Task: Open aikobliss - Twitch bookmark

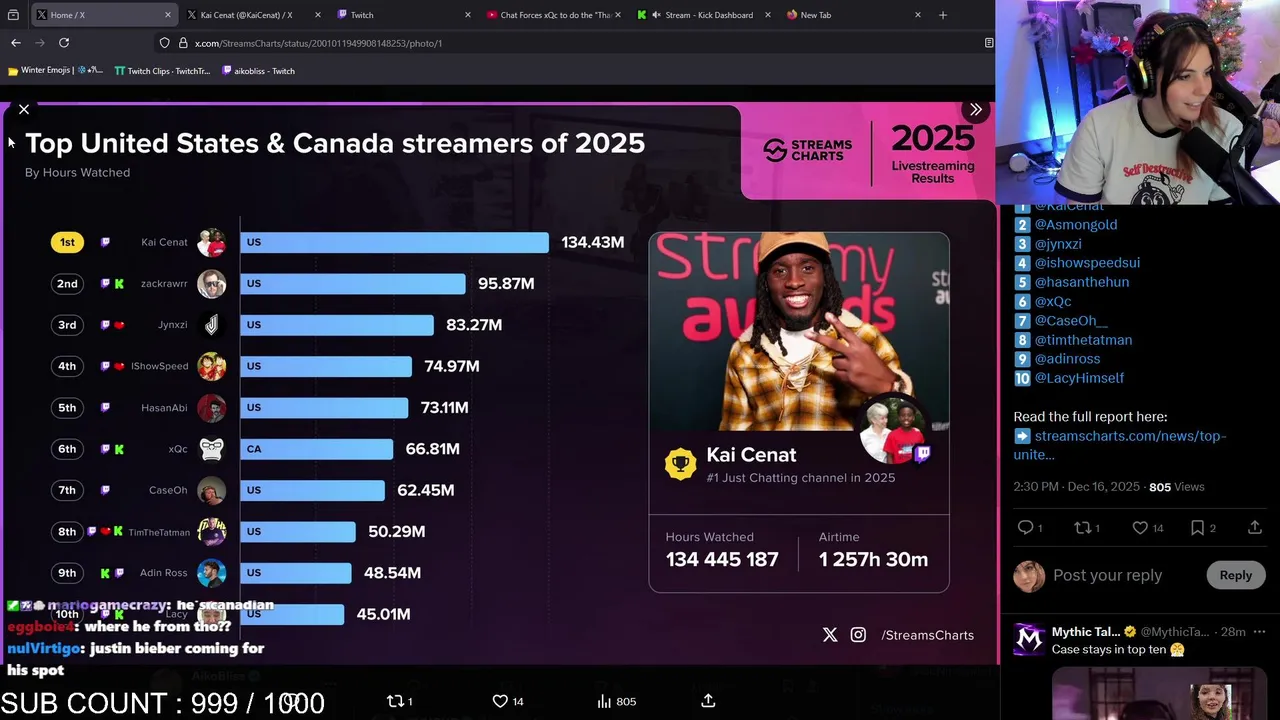Action: click(258, 71)
